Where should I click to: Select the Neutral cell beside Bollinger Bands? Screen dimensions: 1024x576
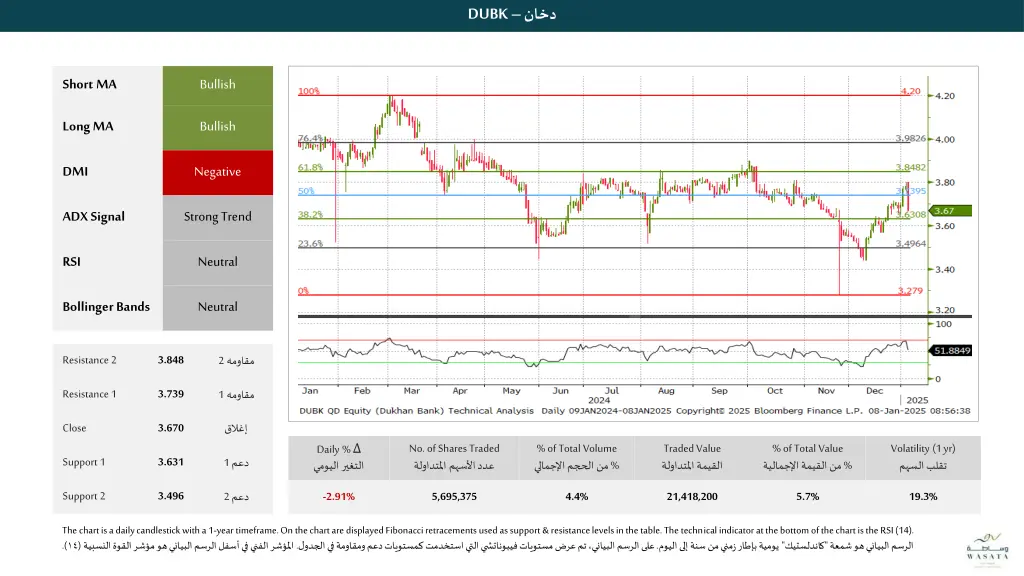tap(217, 308)
